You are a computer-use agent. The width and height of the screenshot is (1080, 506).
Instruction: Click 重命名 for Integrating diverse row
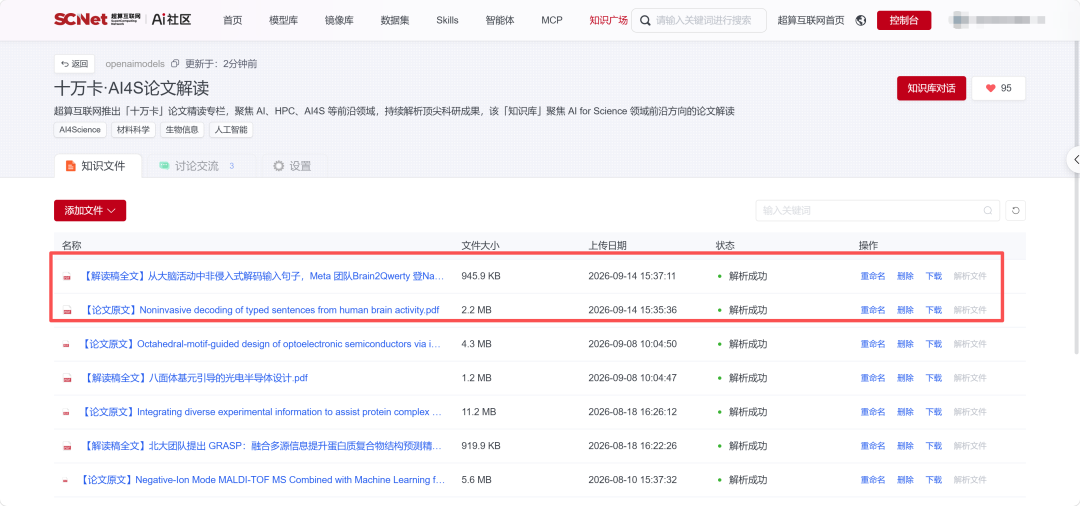[x=873, y=412]
